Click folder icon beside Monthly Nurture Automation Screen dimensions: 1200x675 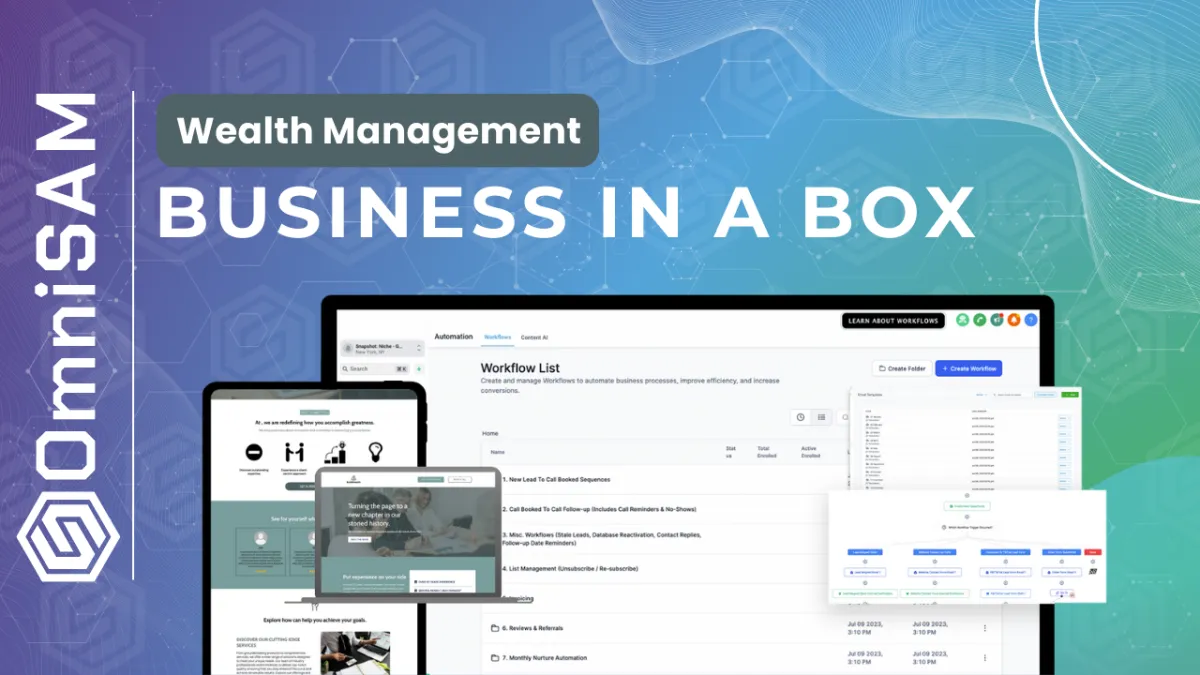click(x=494, y=658)
